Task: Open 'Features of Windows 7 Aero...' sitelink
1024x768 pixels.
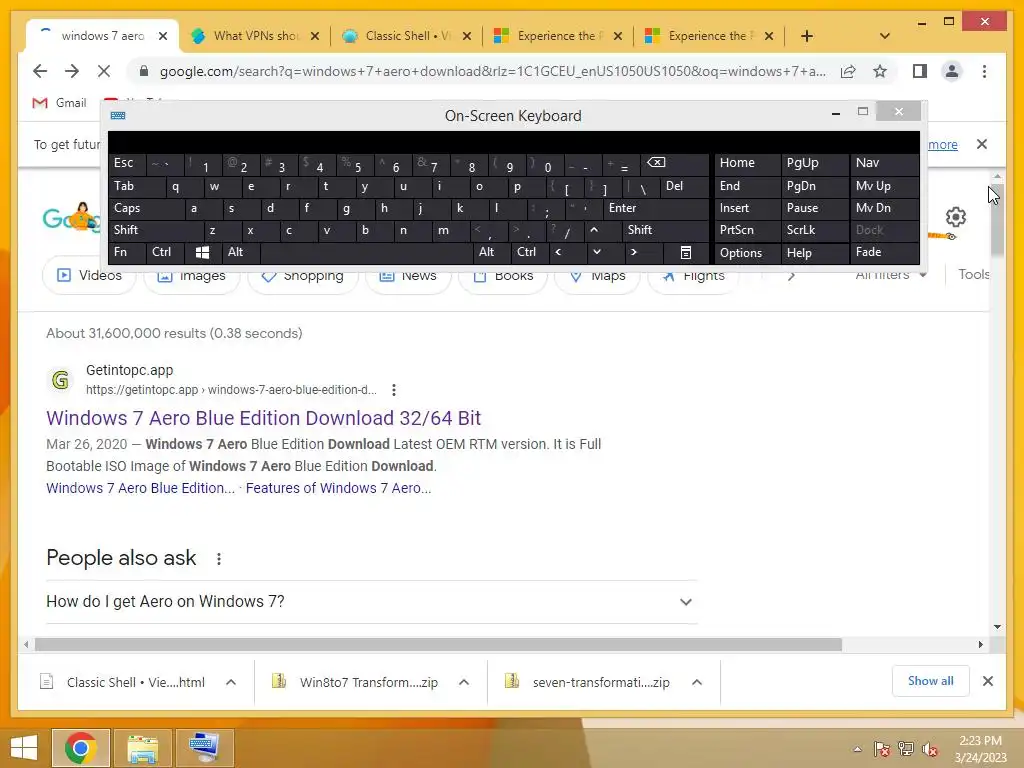Action: pos(338,488)
